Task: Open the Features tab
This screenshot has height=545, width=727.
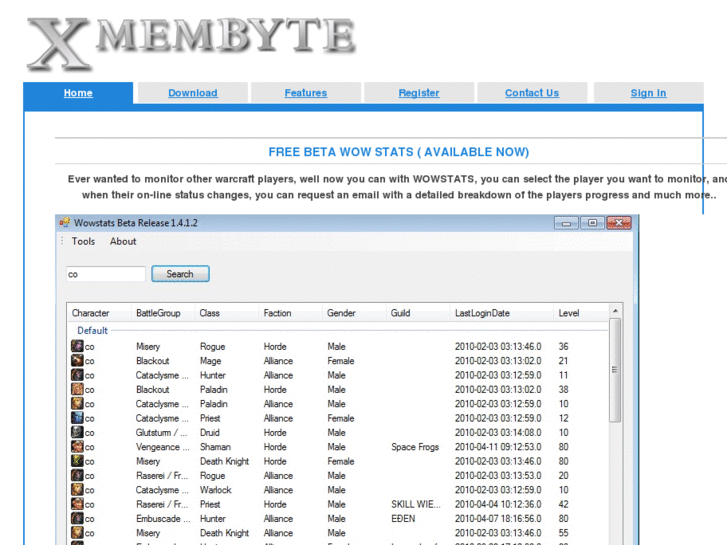Action: tap(306, 93)
